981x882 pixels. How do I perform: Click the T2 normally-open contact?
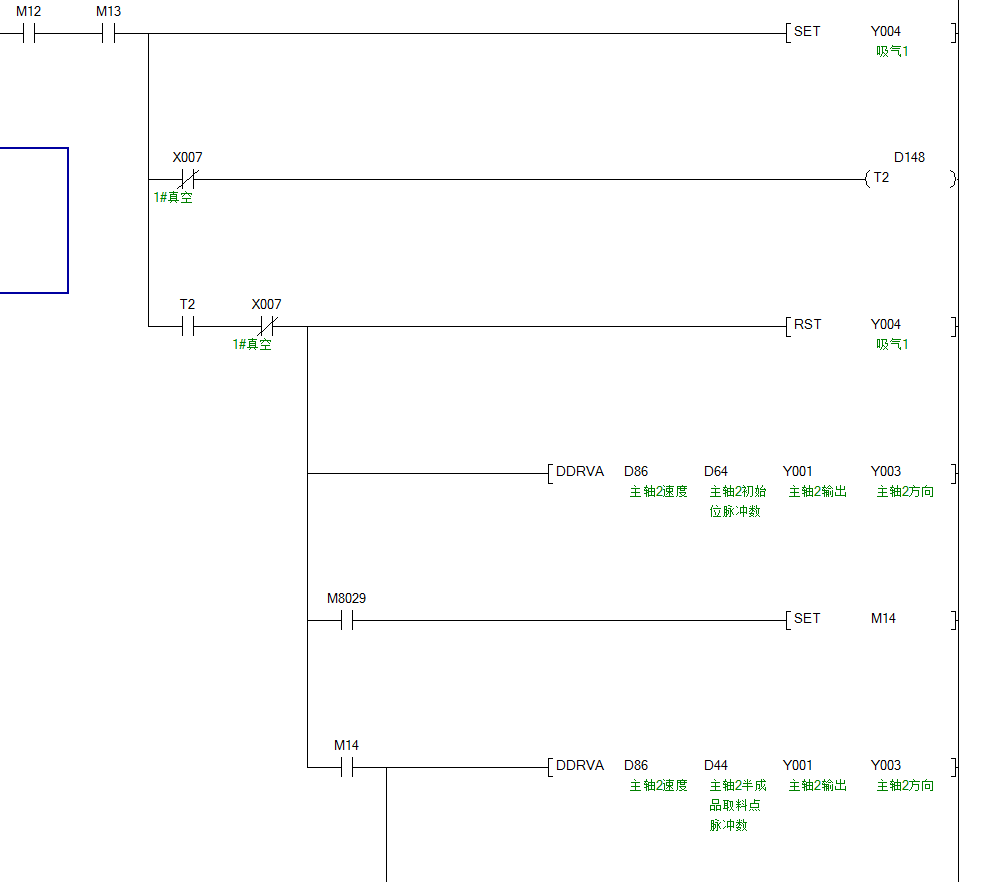(187, 326)
